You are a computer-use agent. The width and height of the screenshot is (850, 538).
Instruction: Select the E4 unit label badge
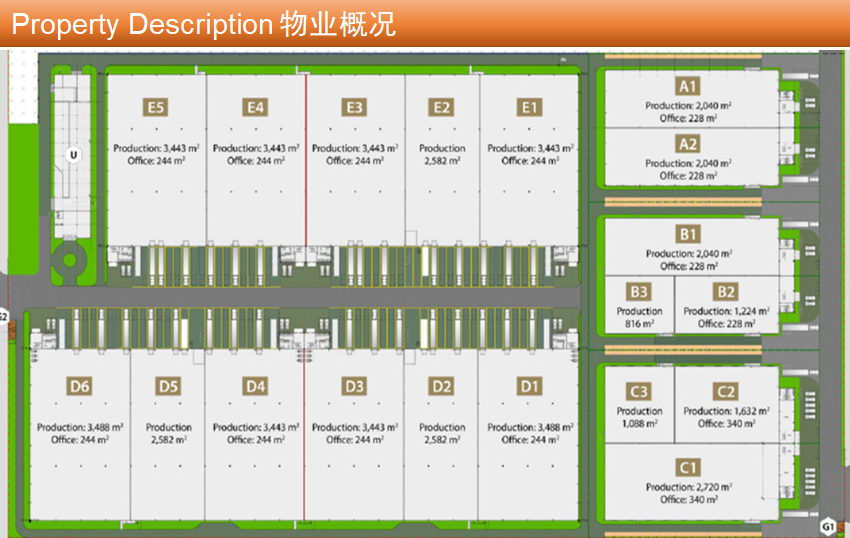[x=256, y=108]
